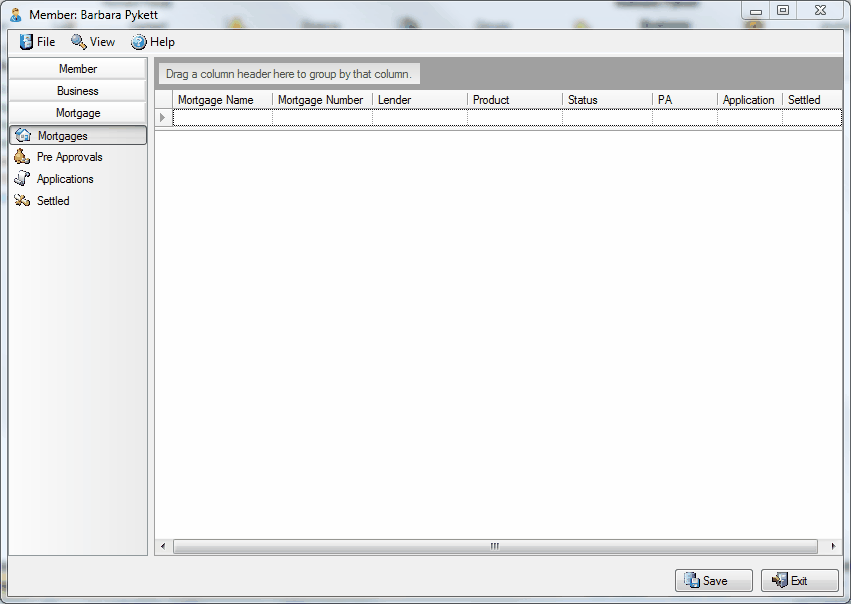This screenshot has height=604, width=851.
Task: Open the View menu
Action: (93, 42)
